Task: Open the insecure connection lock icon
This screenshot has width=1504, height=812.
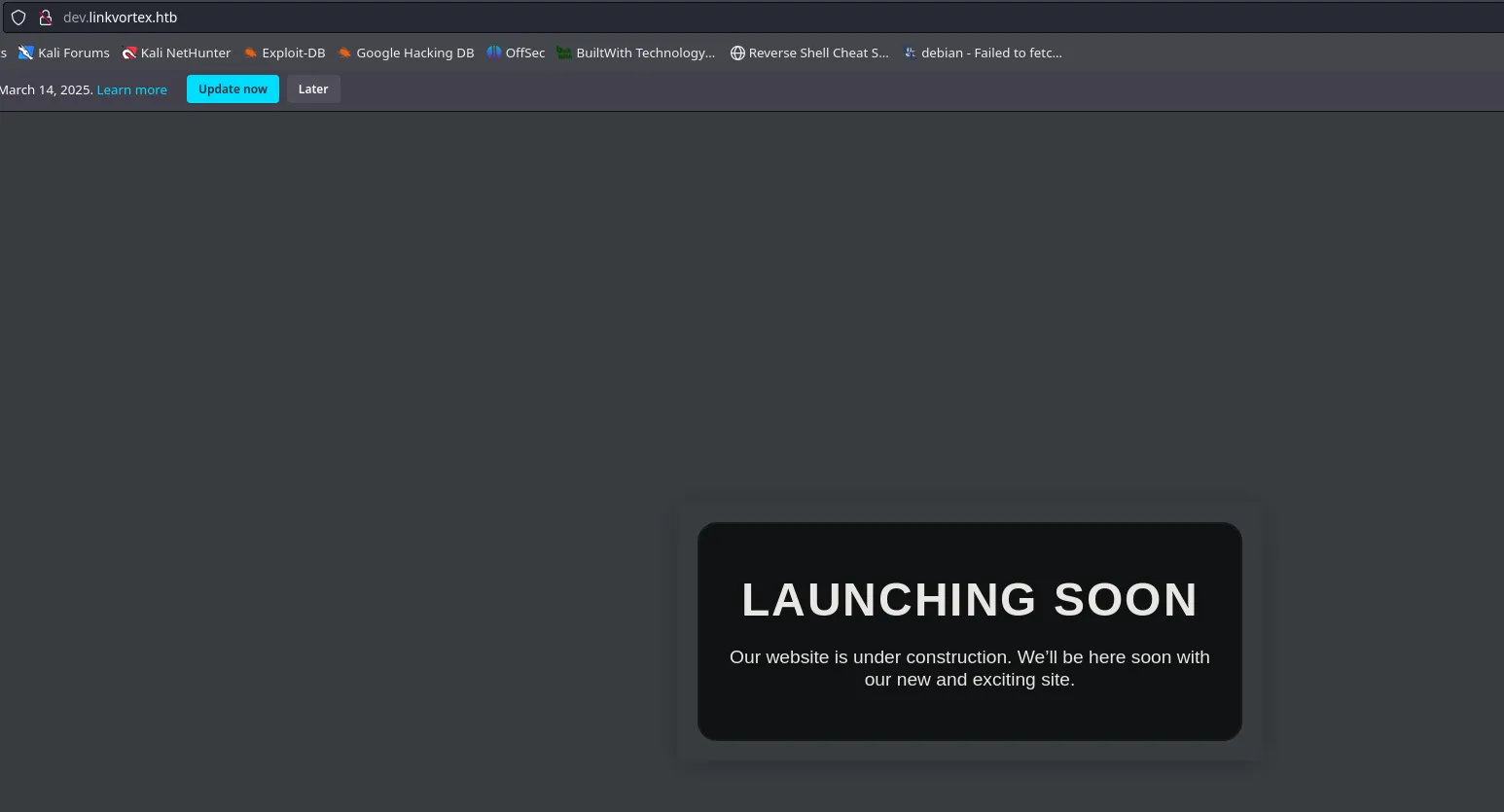Action: click(x=45, y=18)
